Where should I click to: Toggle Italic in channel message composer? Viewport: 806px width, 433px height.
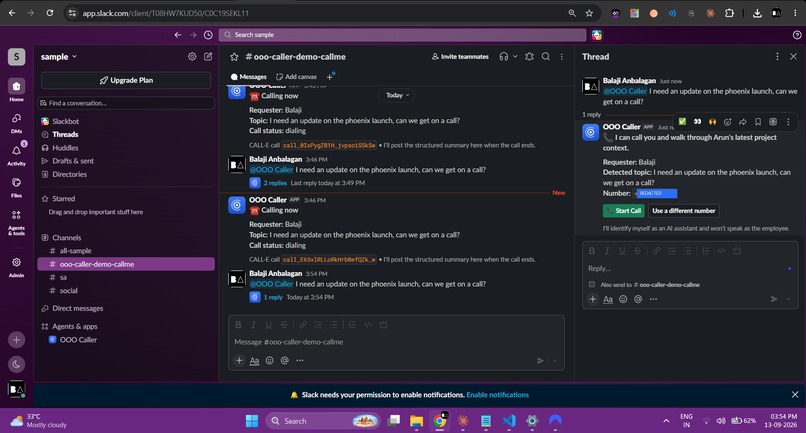(x=253, y=324)
